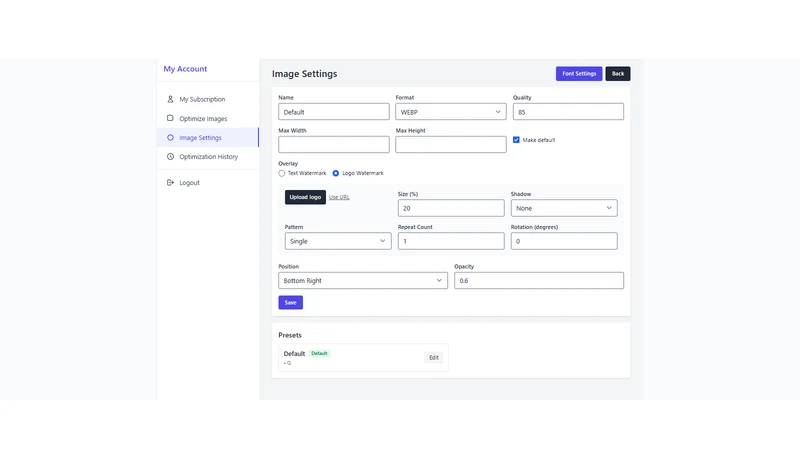
Task: Open the Format dropdown showing WEBP
Action: click(451, 112)
